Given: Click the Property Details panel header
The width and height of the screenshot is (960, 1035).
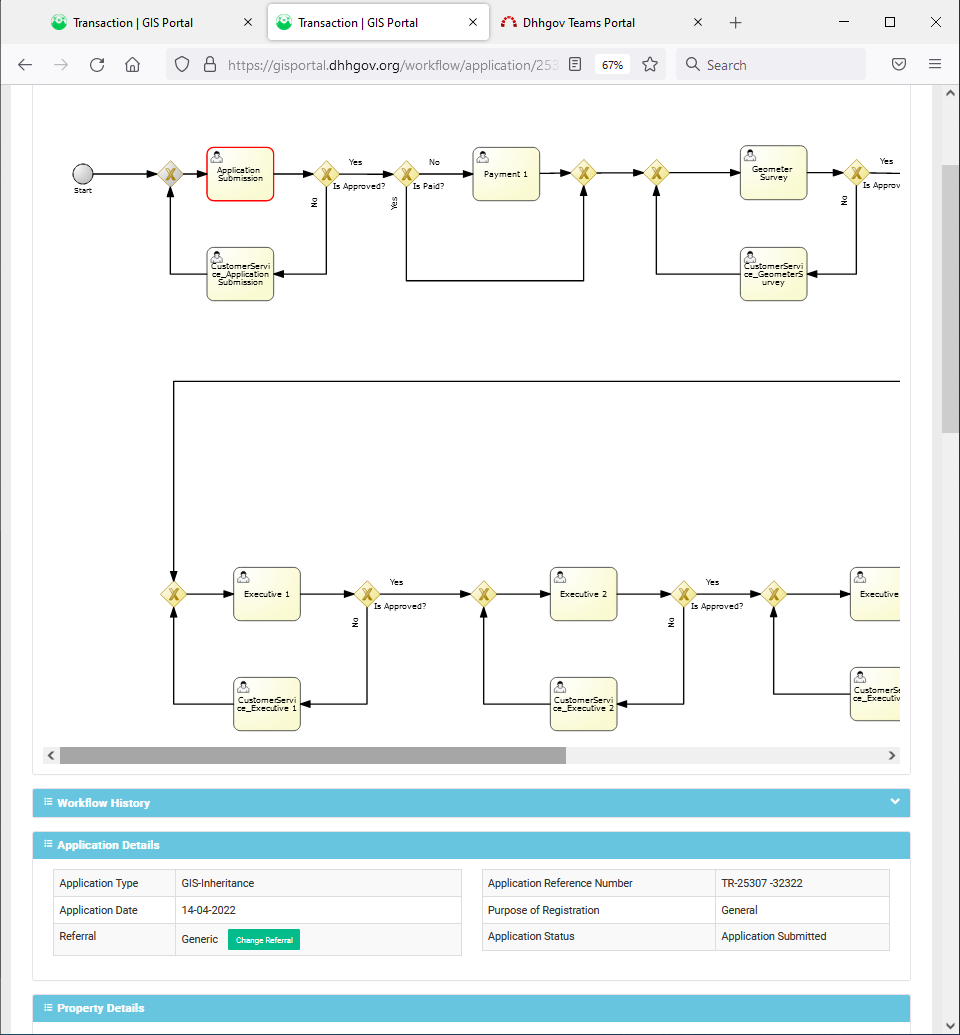Looking at the screenshot, I should click(x=471, y=1008).
